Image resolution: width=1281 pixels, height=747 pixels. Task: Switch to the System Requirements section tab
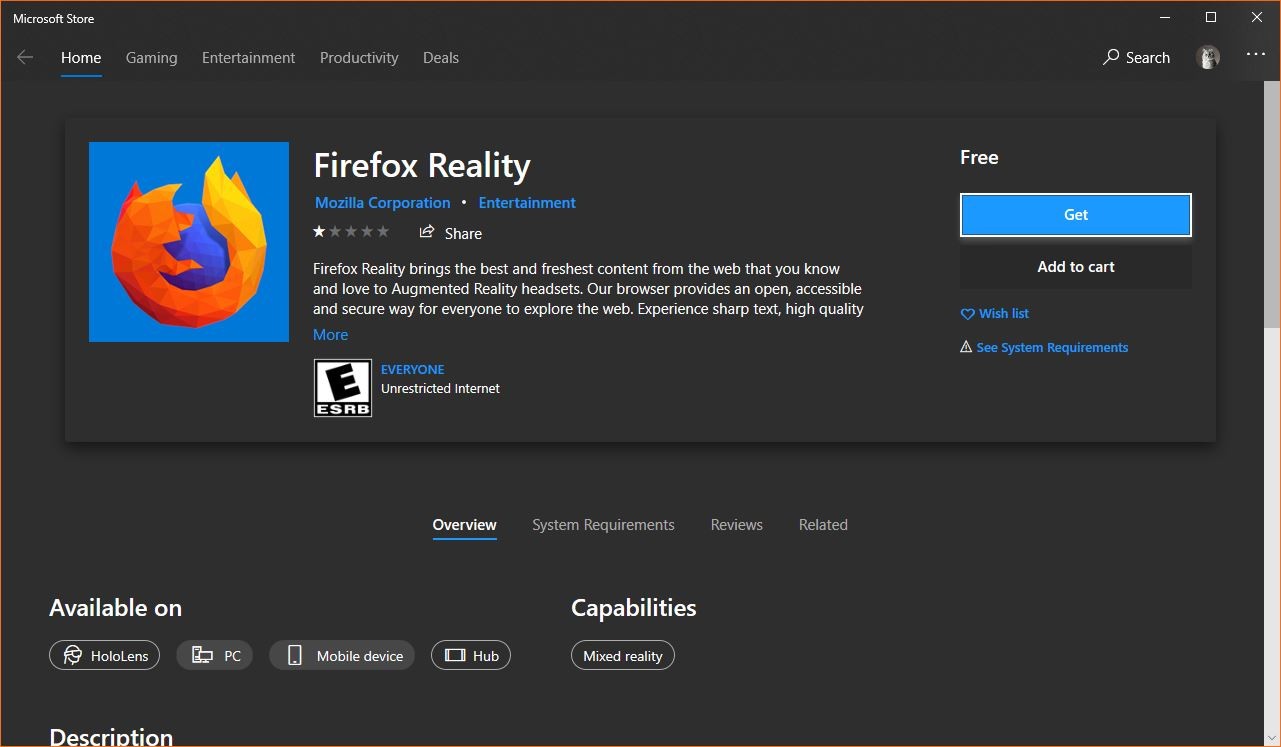click(x=603, y=525)
